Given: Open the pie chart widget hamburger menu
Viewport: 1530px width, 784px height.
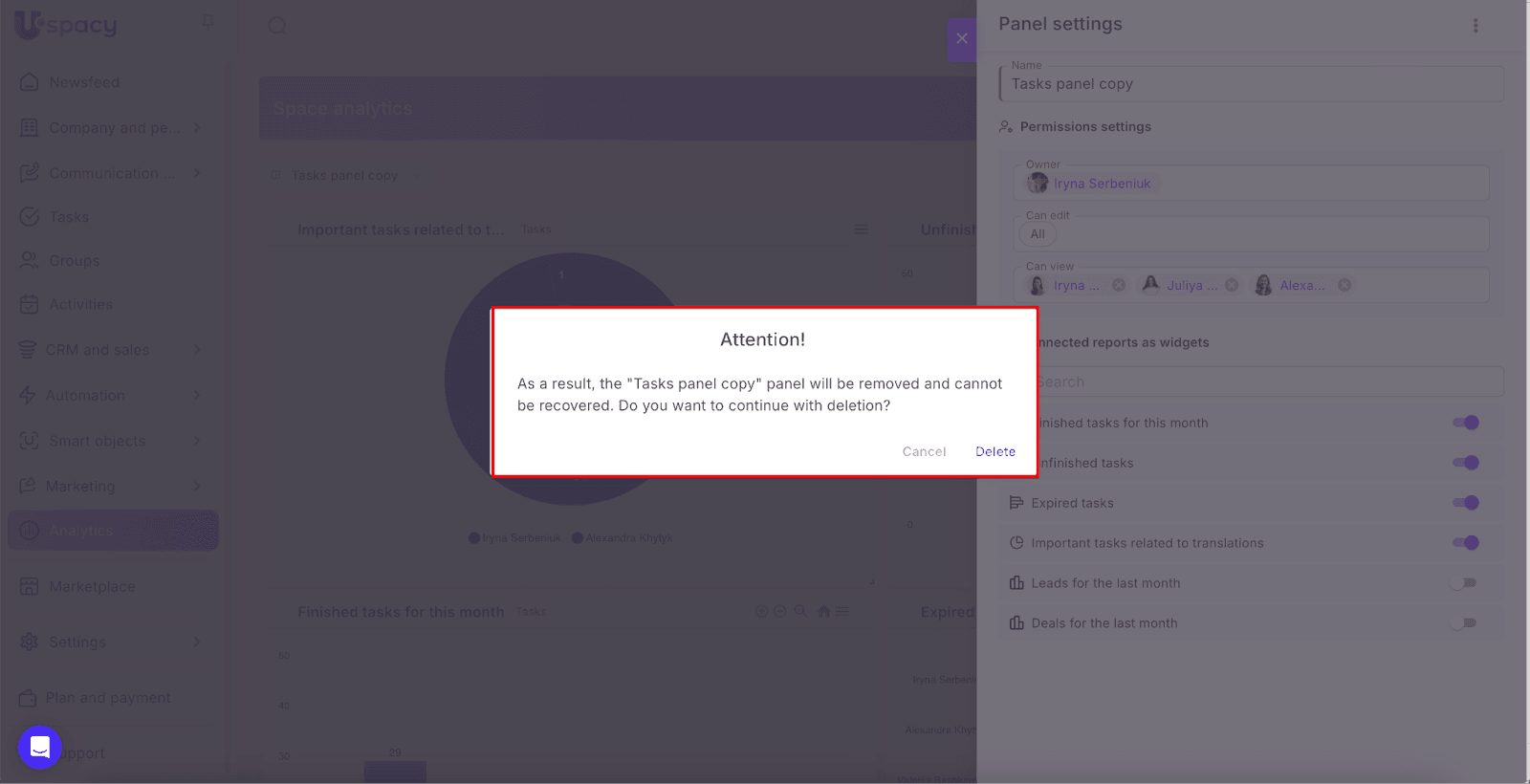Looking at the screenshot, I should [861, 229].
